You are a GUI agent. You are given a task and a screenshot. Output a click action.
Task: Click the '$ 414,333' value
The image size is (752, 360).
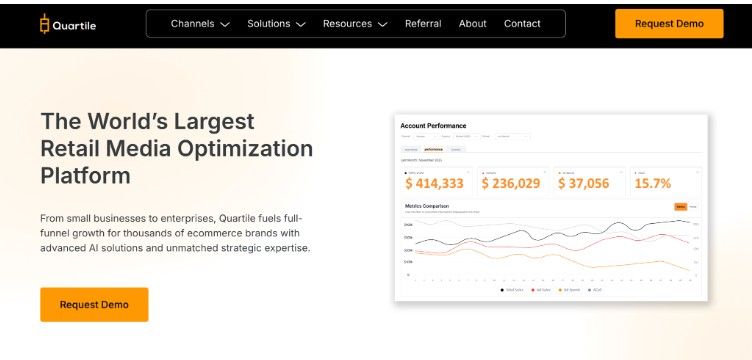click(x=435, y=183)
